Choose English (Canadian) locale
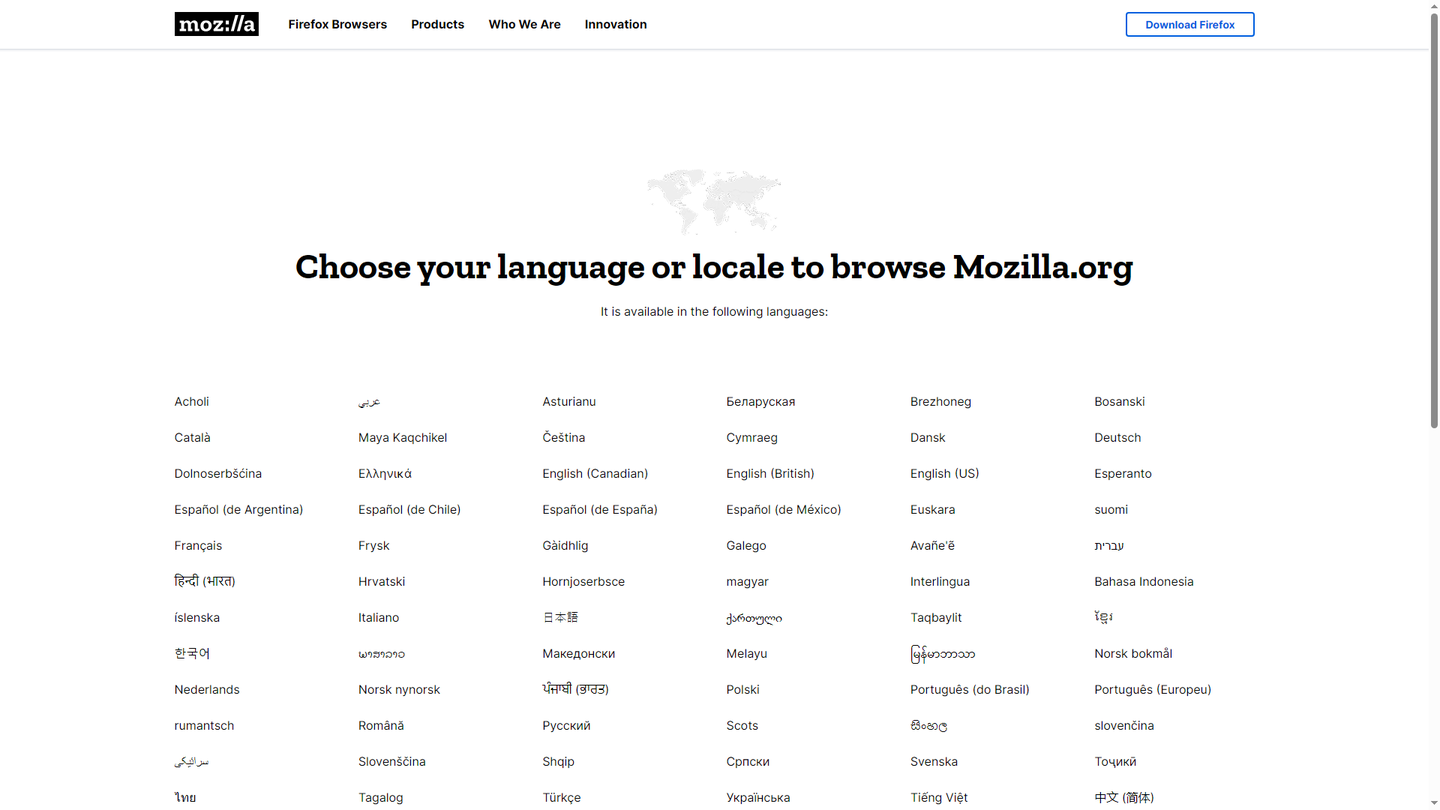The height and width of the screenshot is (810, 1440). [594, 473]
